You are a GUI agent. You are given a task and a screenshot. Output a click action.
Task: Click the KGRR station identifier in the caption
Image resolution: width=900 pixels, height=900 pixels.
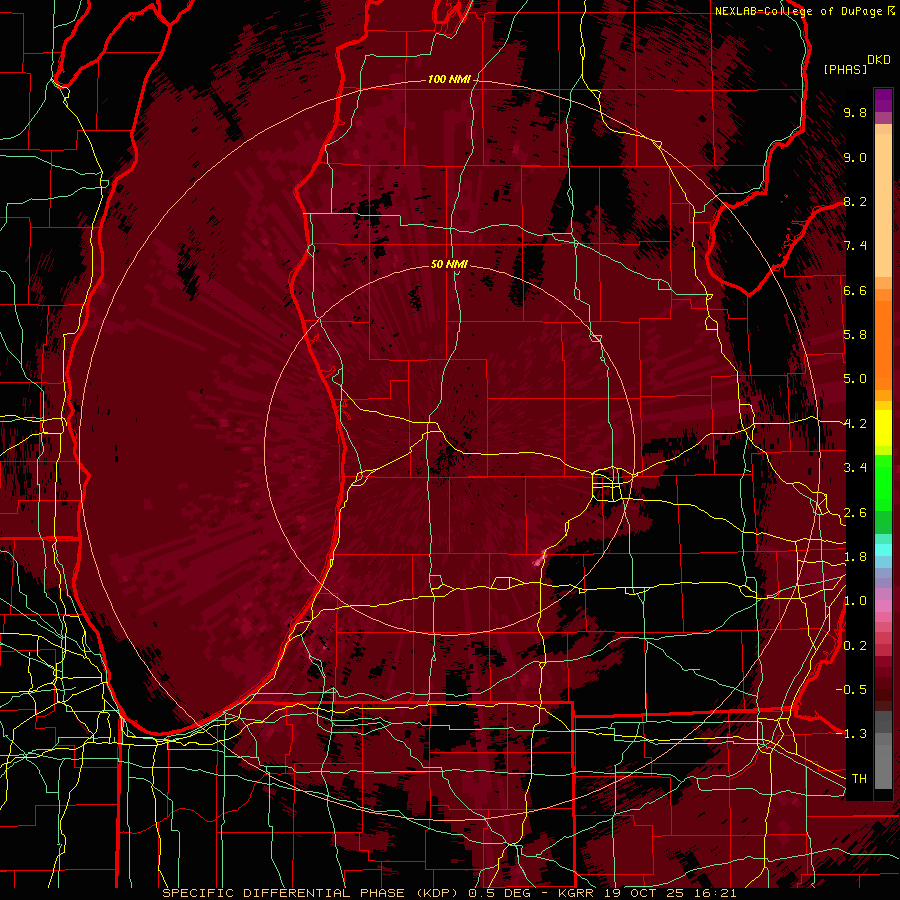tap(577, 893)
